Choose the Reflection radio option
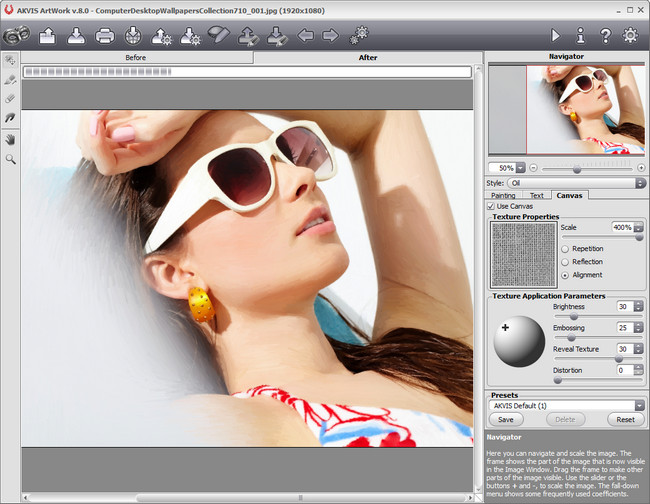Viewport: 650px width, 504px height. click(x=566, y=261)
